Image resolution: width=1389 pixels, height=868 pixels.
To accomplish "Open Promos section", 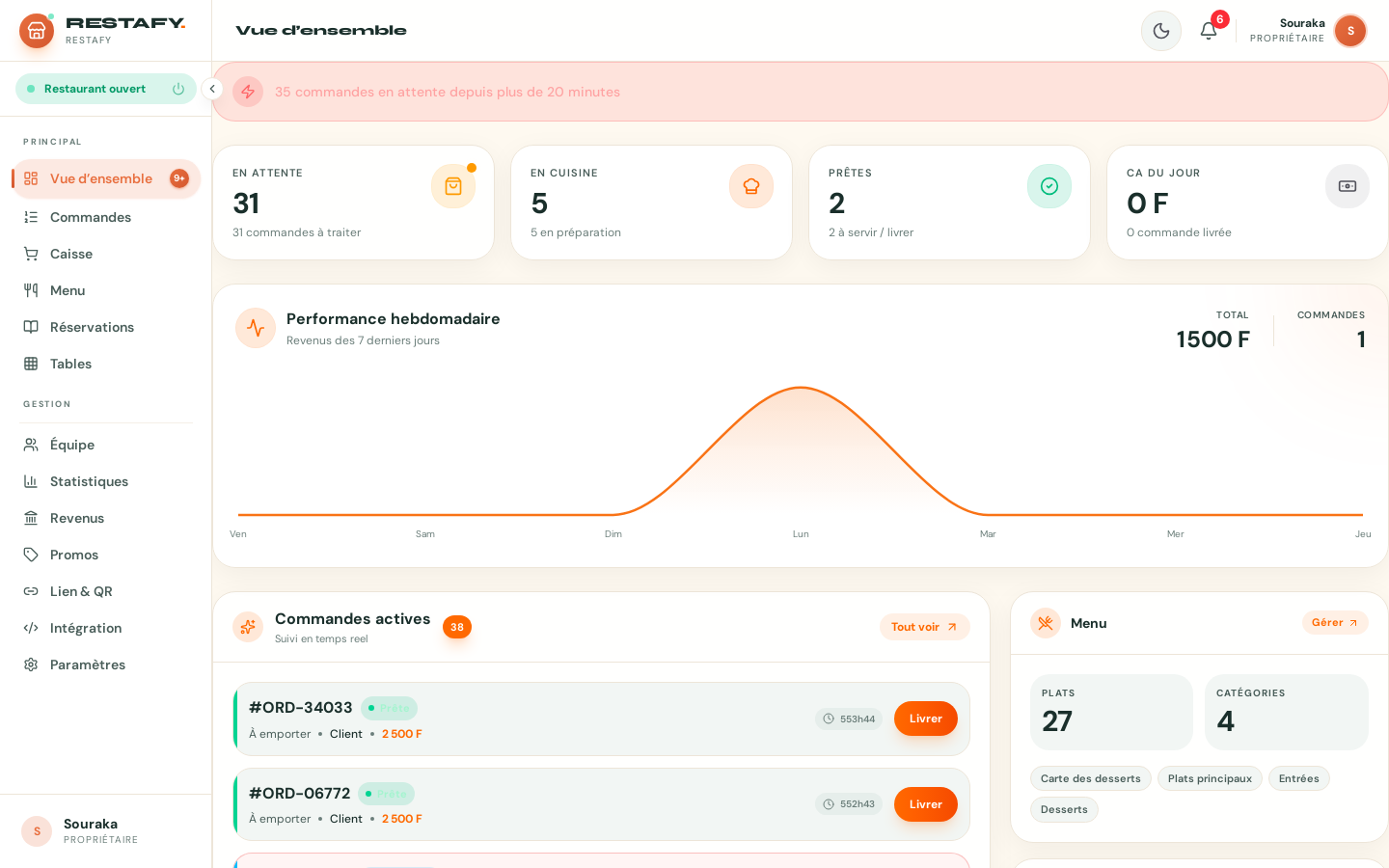I will click(x=106, y=555).
